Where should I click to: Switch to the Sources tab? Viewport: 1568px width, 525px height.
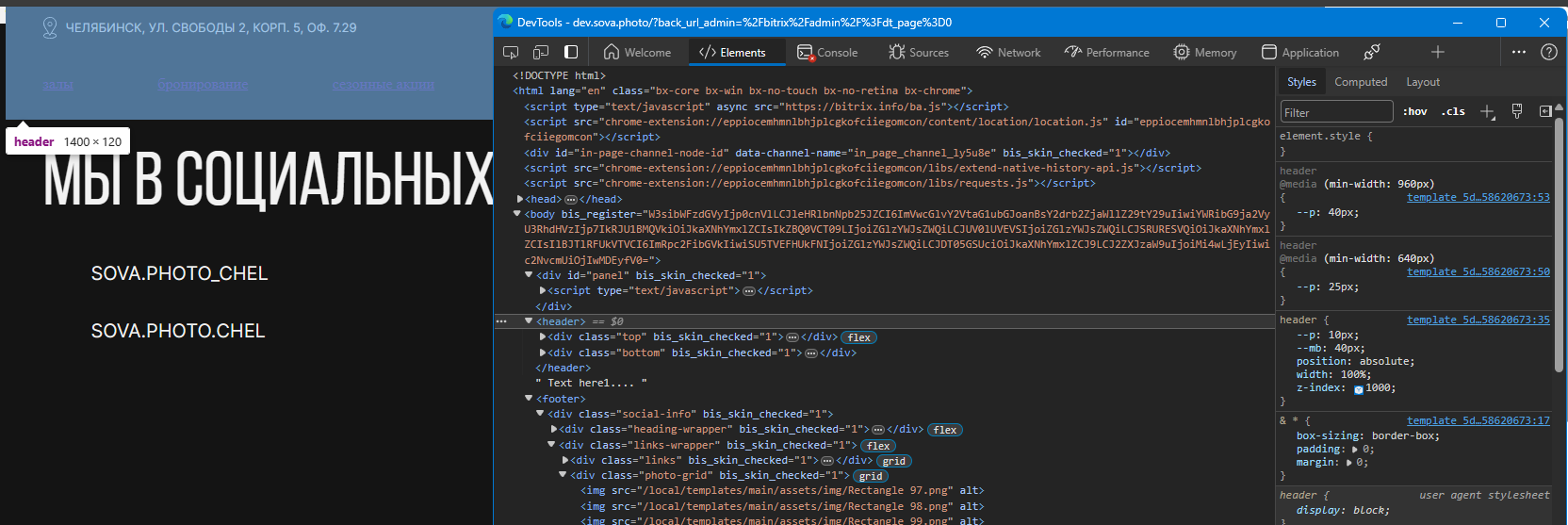919,53
